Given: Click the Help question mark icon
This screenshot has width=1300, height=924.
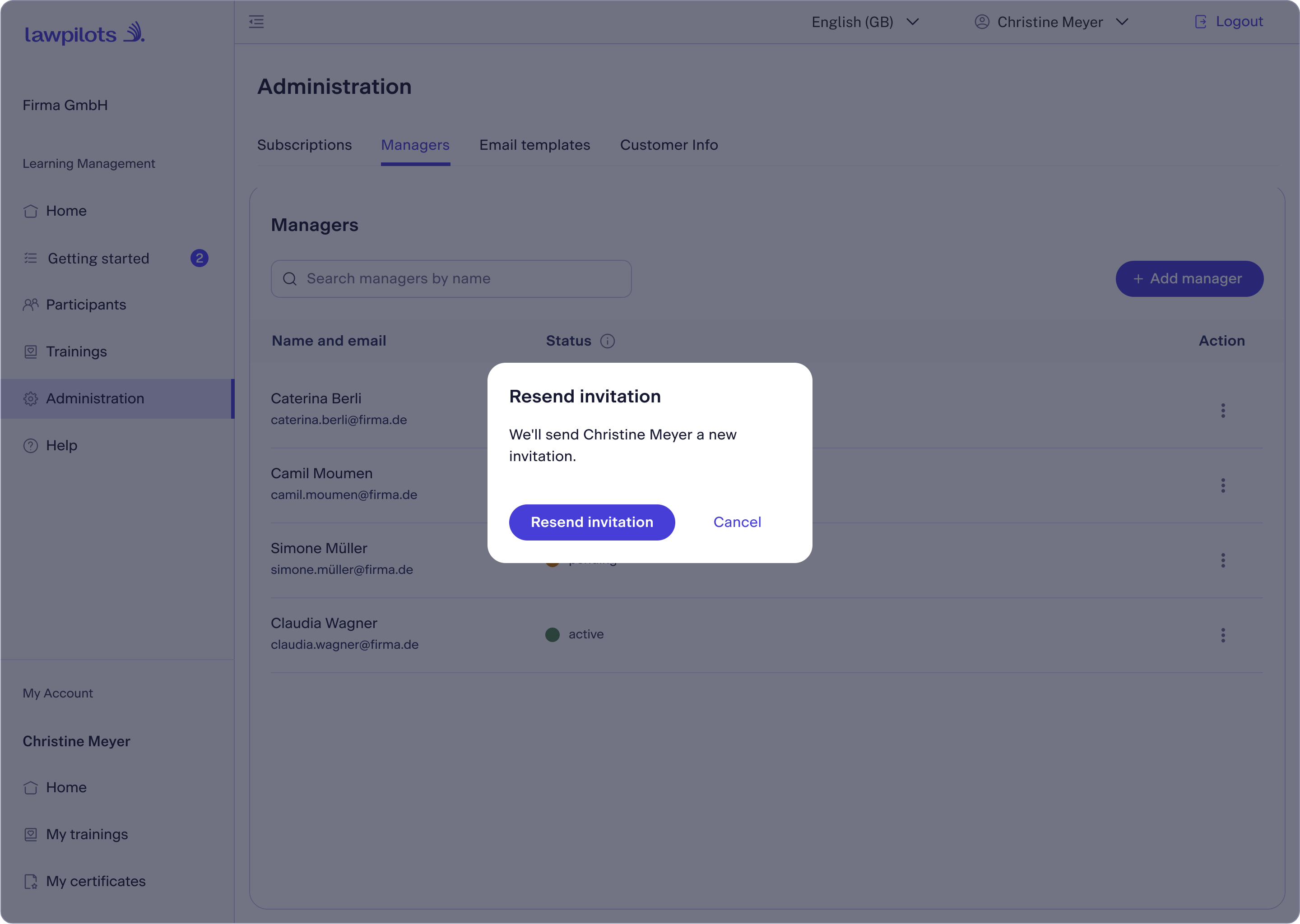Looking at the screenshot, I should point(31,445).
